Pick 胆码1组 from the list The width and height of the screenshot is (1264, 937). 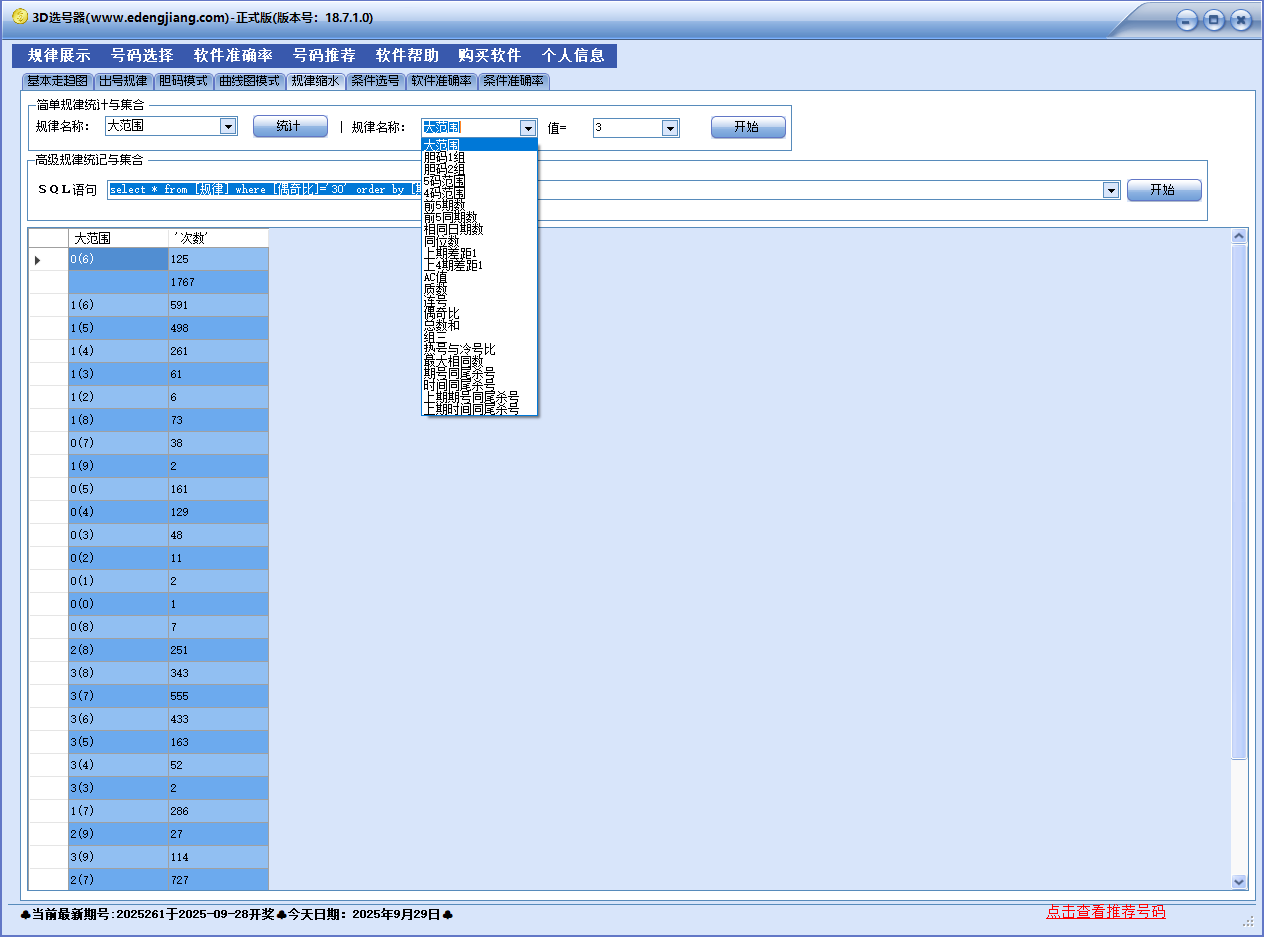(x=444, y=157)
